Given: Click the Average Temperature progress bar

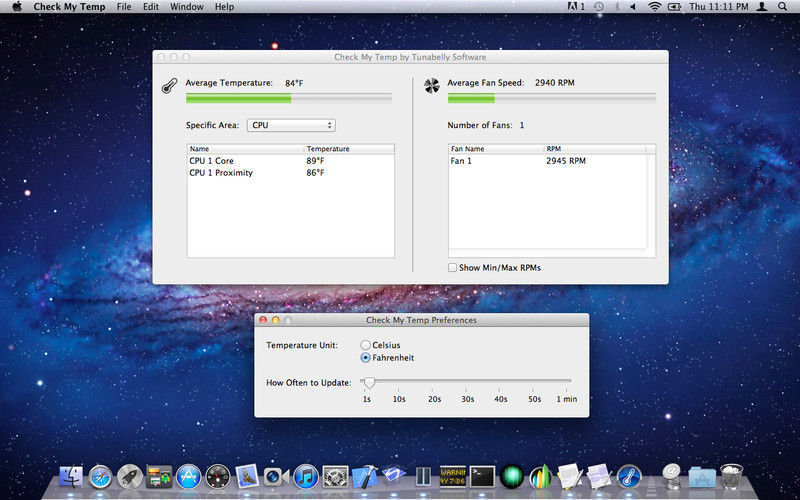Looking at the screenshot, I should click(x=289, y=98).
